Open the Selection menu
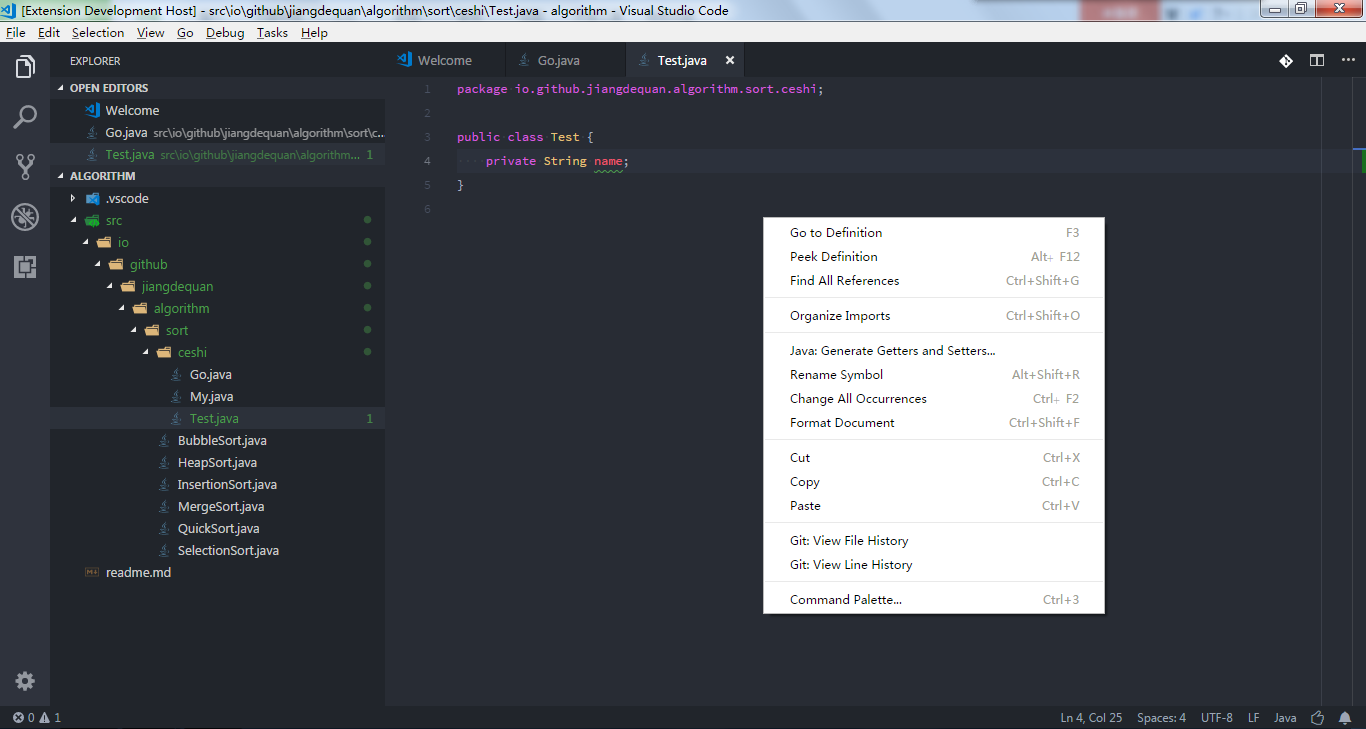The width and height of the screenshot is (1366, 729). click(98, 33)
